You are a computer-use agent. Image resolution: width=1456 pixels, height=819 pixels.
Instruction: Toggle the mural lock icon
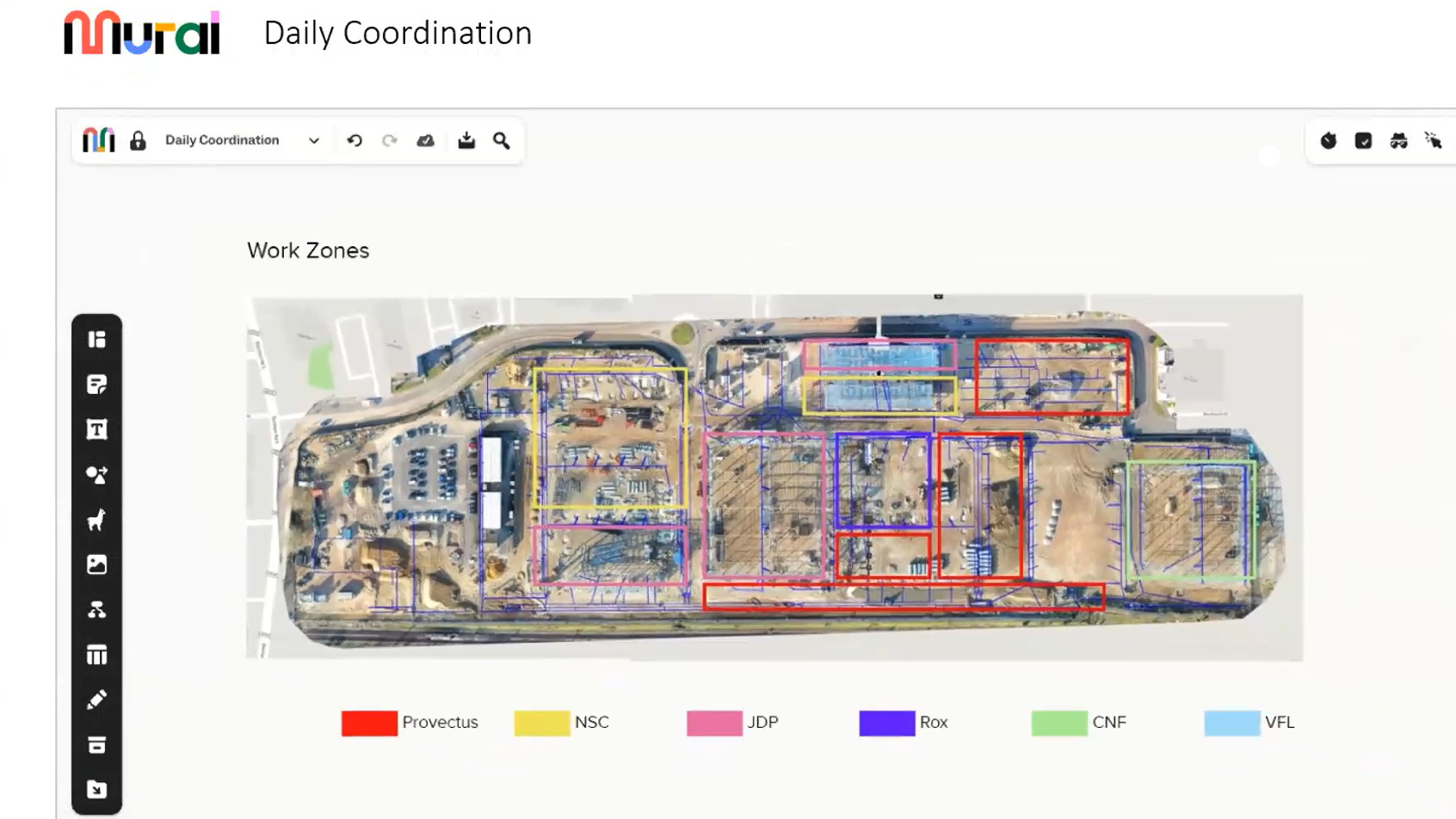(138, 141)
